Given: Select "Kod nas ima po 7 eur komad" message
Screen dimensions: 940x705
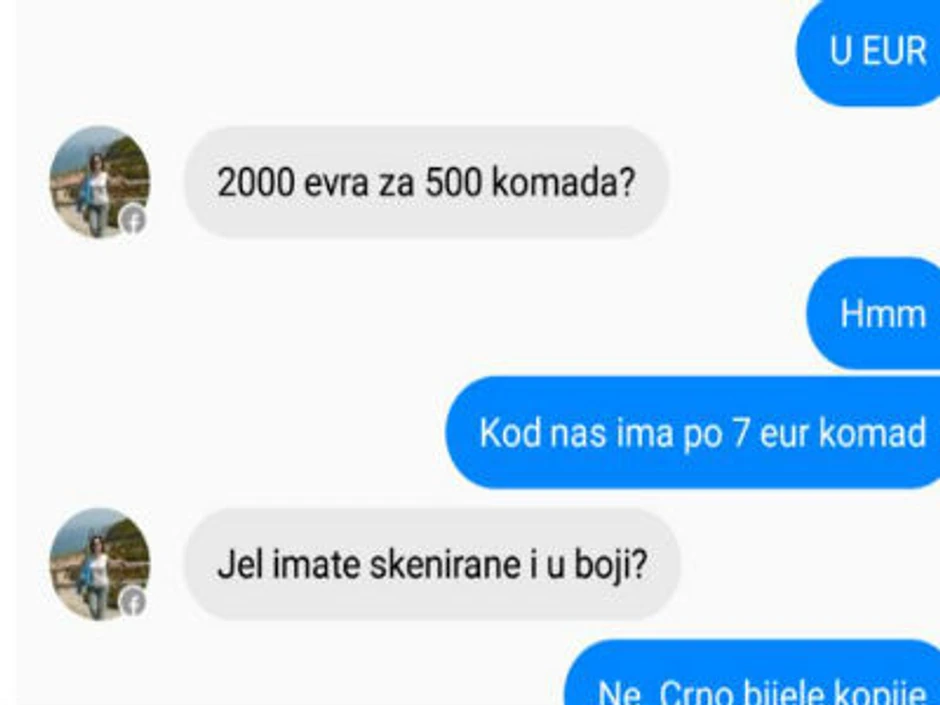Looking at the screenshot, I should pyautogui.click(x=692, y=433).
